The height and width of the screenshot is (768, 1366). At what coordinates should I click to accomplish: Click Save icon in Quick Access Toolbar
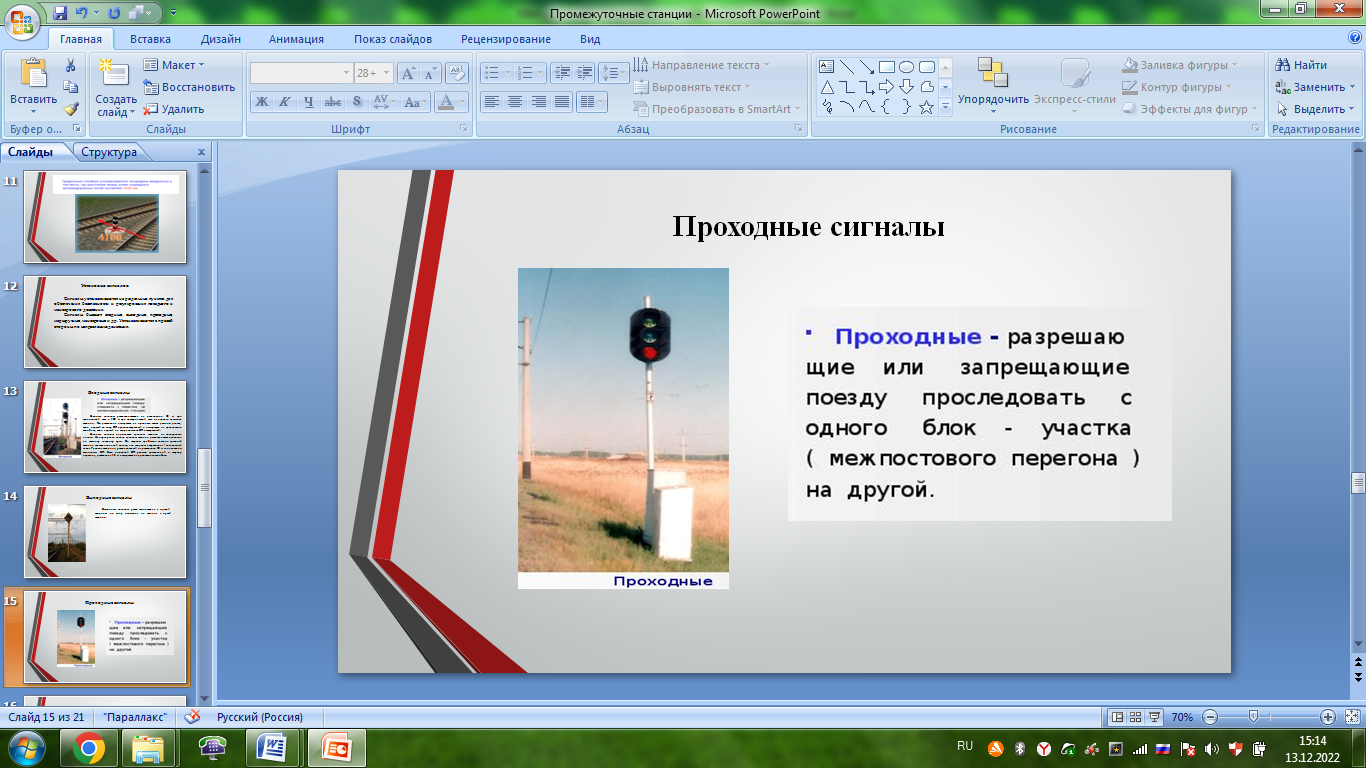coord(61,13)
